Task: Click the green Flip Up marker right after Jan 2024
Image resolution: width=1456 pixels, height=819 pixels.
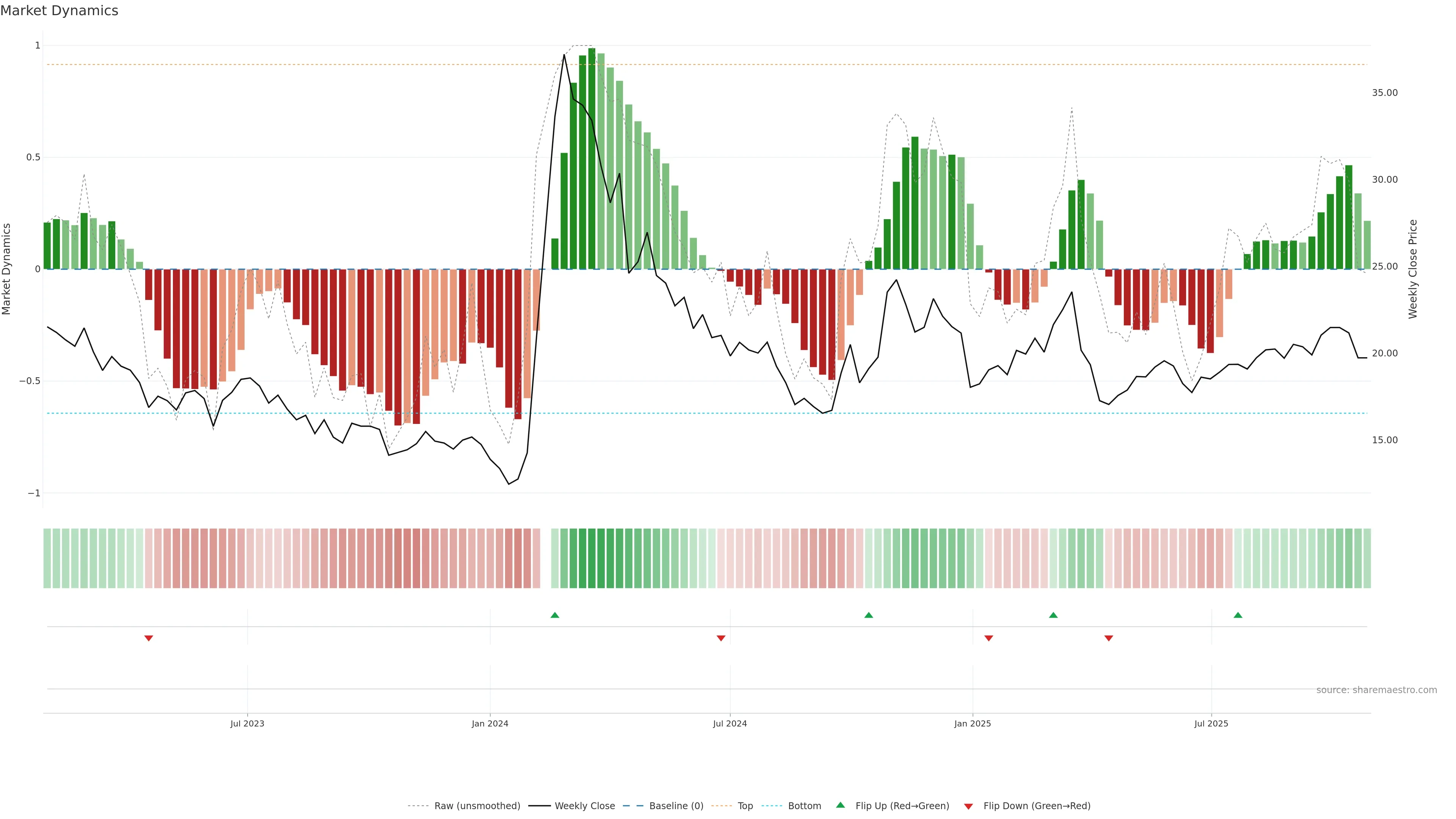Action: point(554,615)
